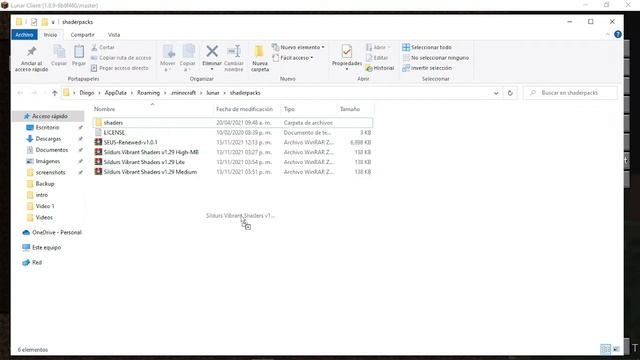
Task: Expand the address bar history dropdown
Action: coord(496,93)
